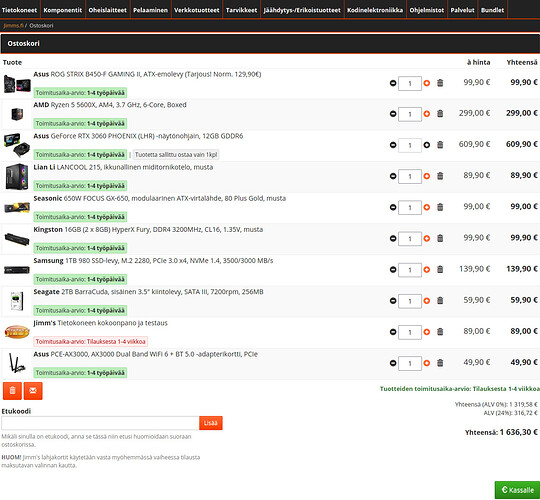Screen dimensions: 540x500
Task: Click the Asus PCE-AX3000 antenna thumbnail
Action: [17, 363]
